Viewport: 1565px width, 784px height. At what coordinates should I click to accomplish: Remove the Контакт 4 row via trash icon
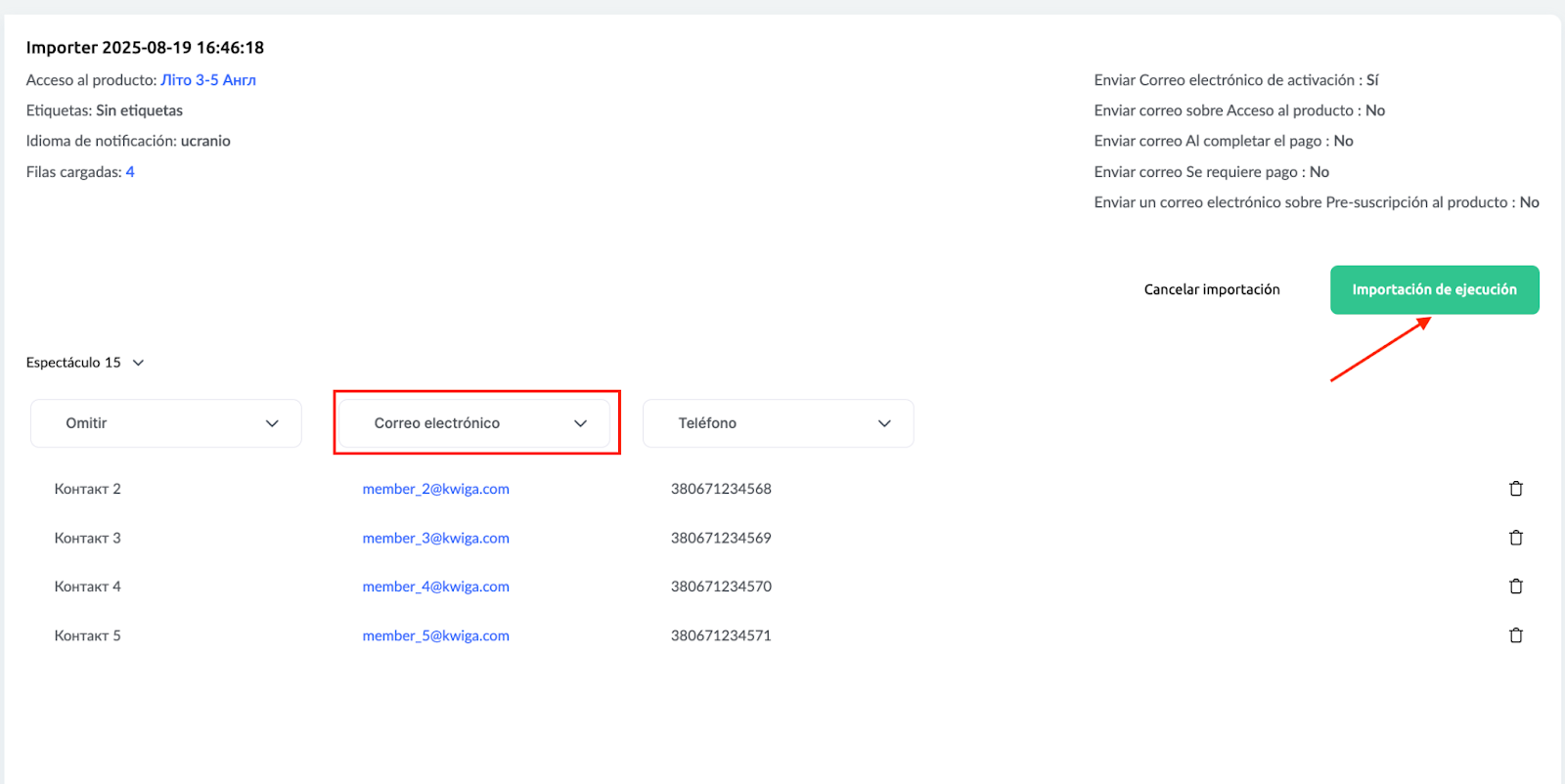point(1515,587)
